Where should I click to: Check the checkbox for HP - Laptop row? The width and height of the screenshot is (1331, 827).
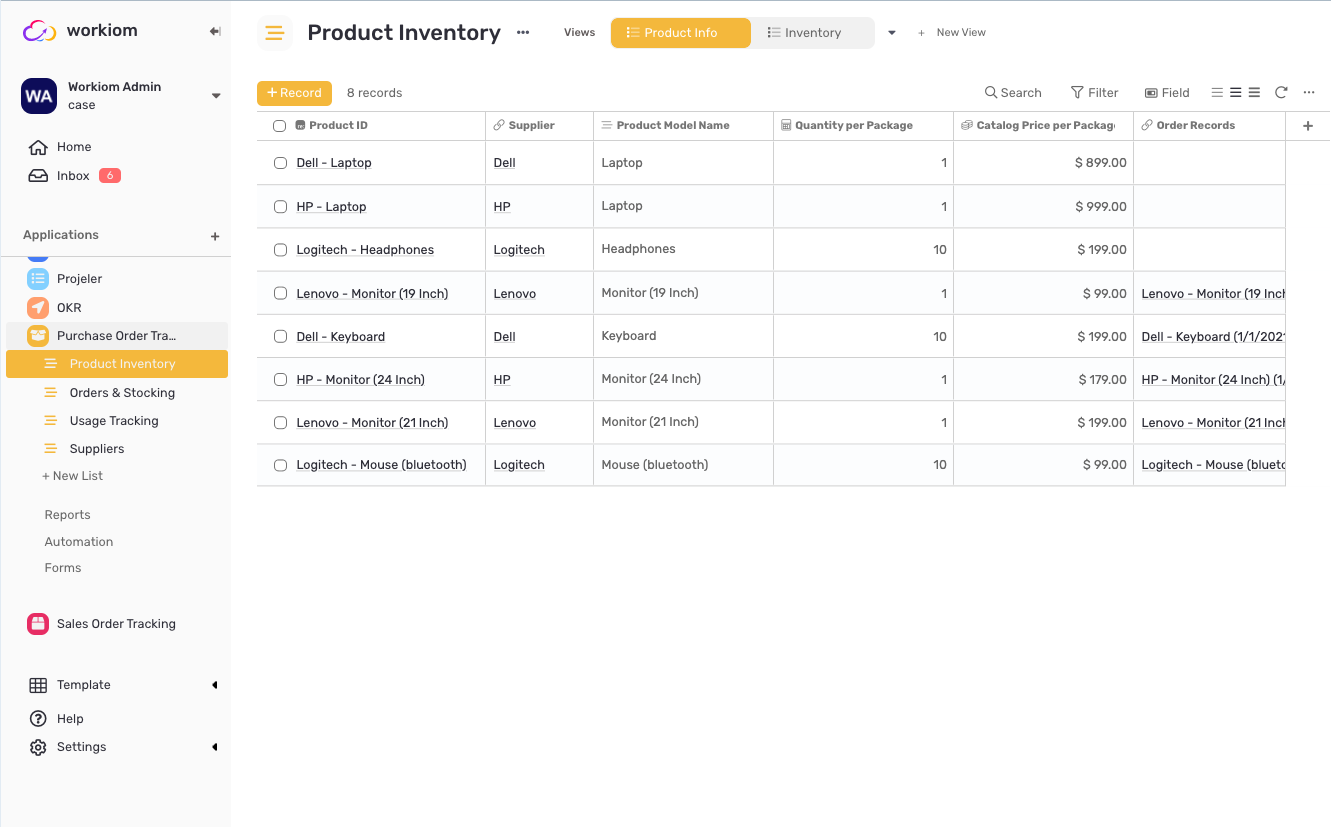coord(280,206)
